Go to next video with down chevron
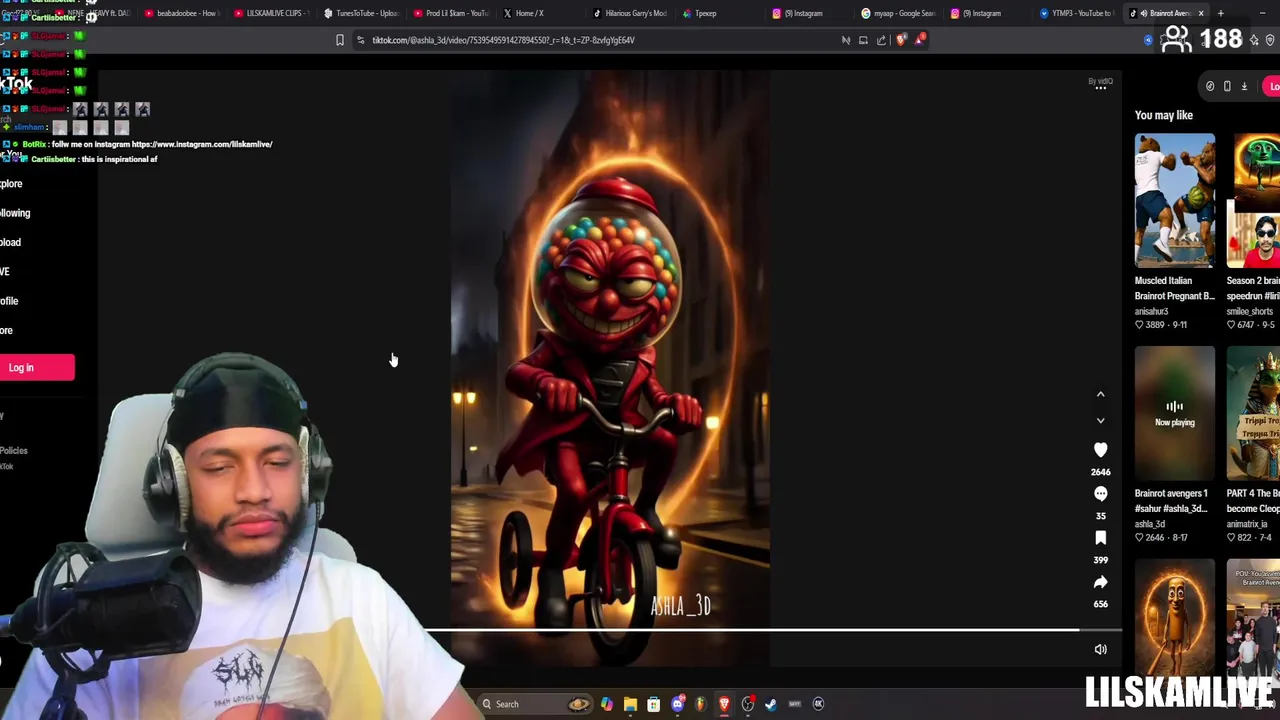The height and width of the screenshot is (720, 1280). 1100,421
